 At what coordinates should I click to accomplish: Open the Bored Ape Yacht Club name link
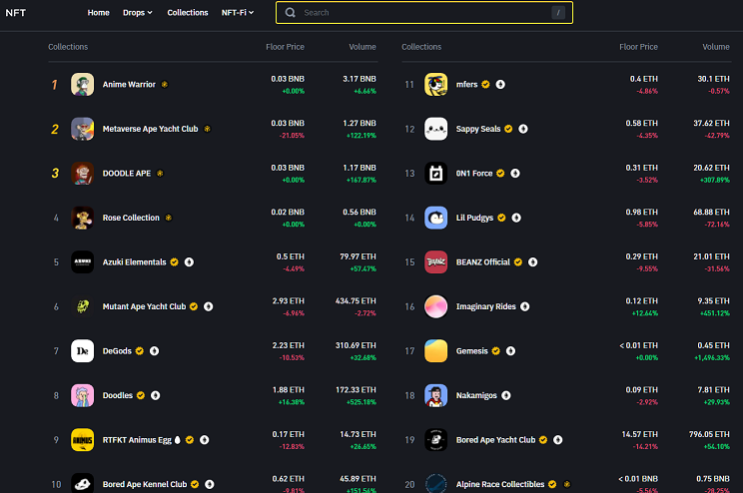coord(496,440)
